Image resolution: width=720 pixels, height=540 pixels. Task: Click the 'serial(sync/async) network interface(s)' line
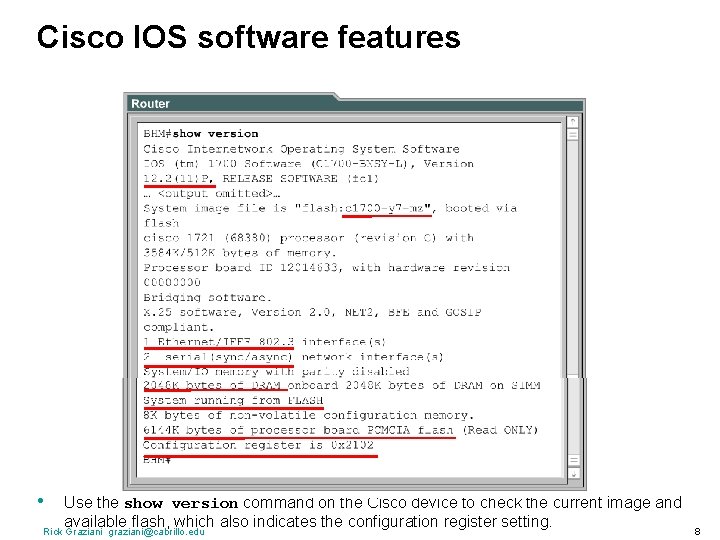coord(293,357)
